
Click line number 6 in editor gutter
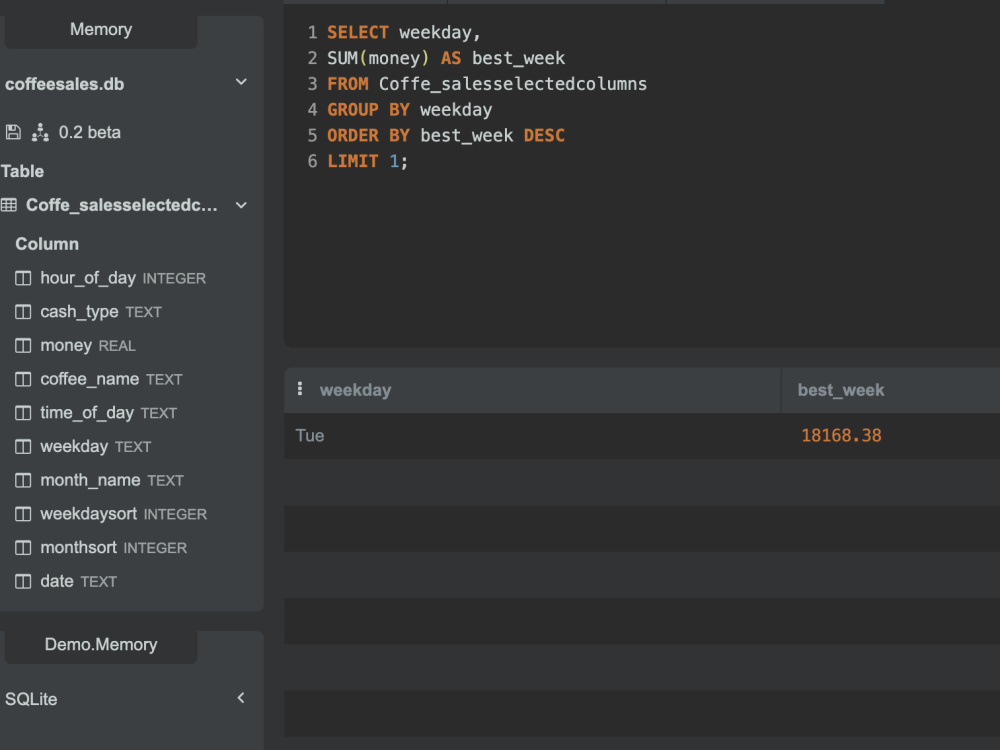tap(312, 161)
